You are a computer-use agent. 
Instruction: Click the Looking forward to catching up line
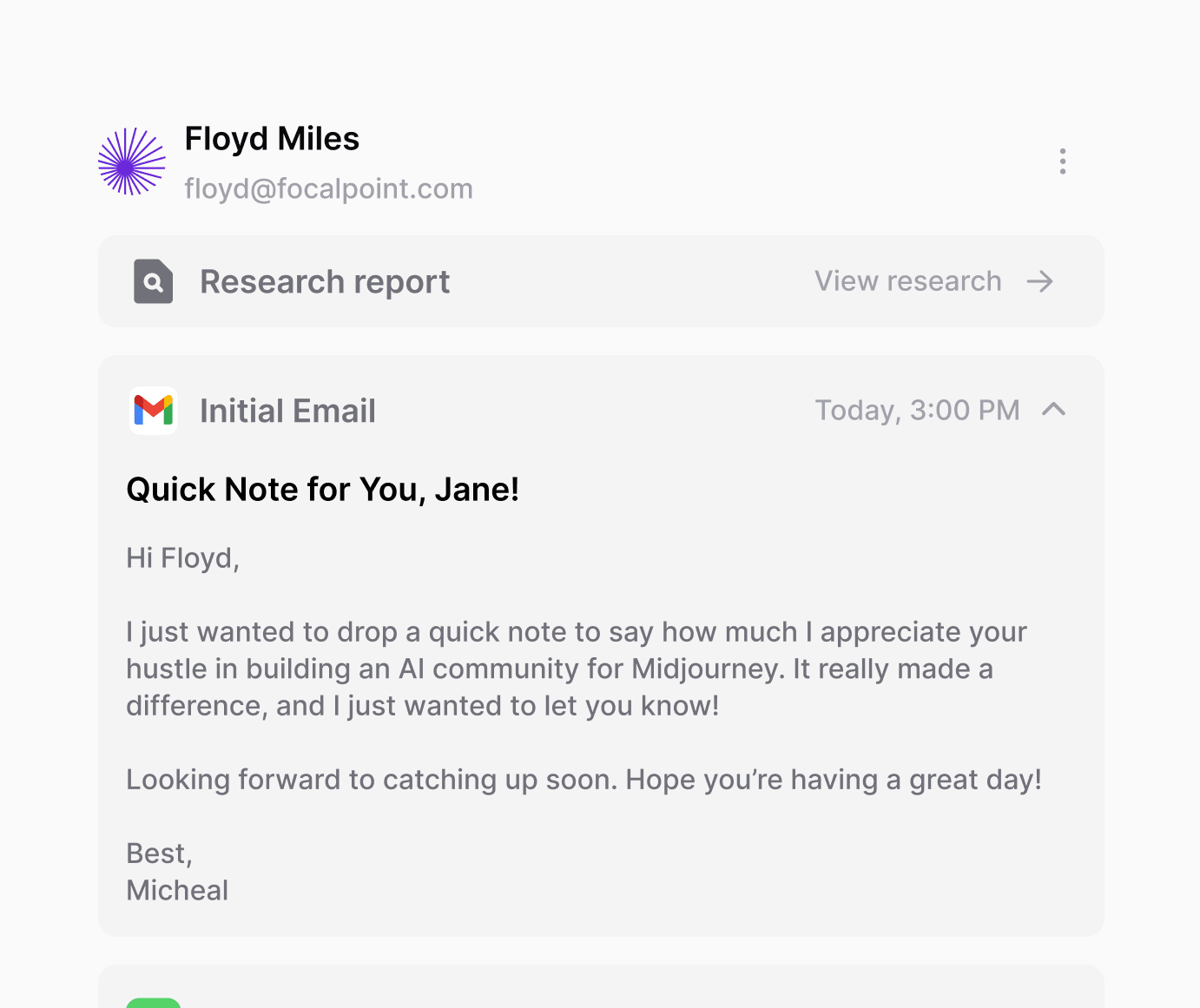click(583, 780)
